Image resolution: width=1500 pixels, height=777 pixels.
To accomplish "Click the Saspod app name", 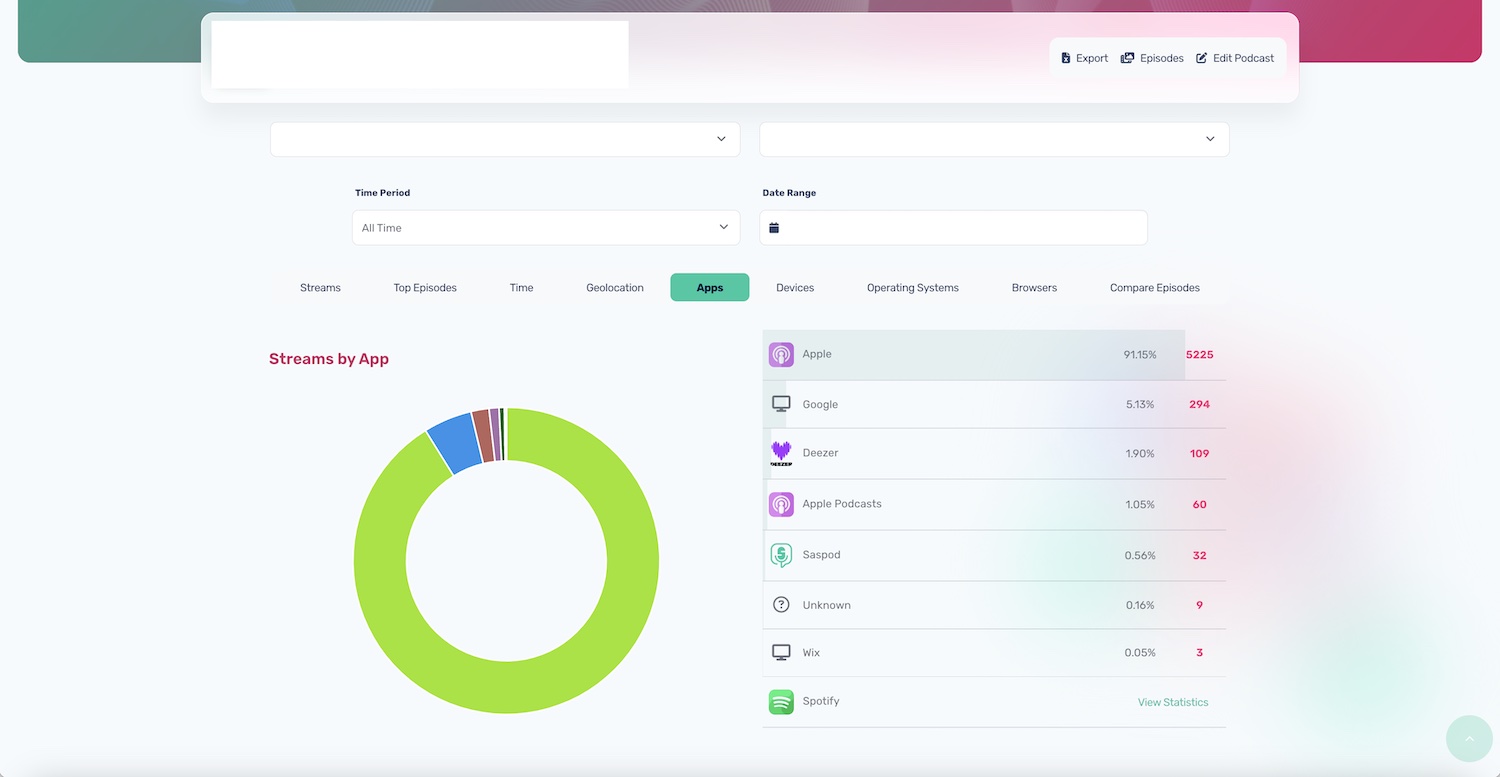I will pos(821,555).
